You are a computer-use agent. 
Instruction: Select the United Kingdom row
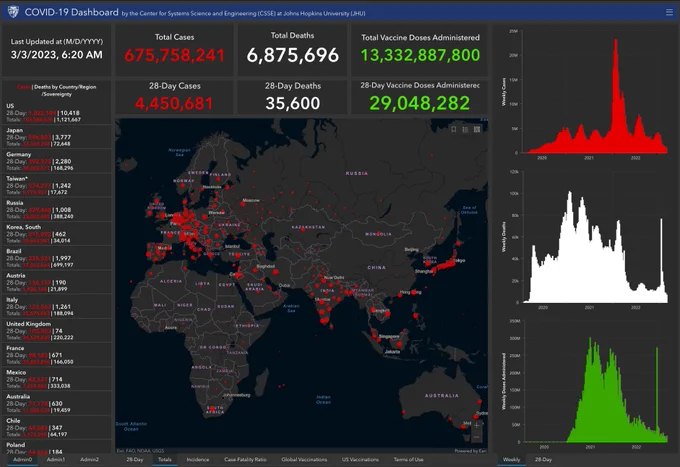(57, 331)
